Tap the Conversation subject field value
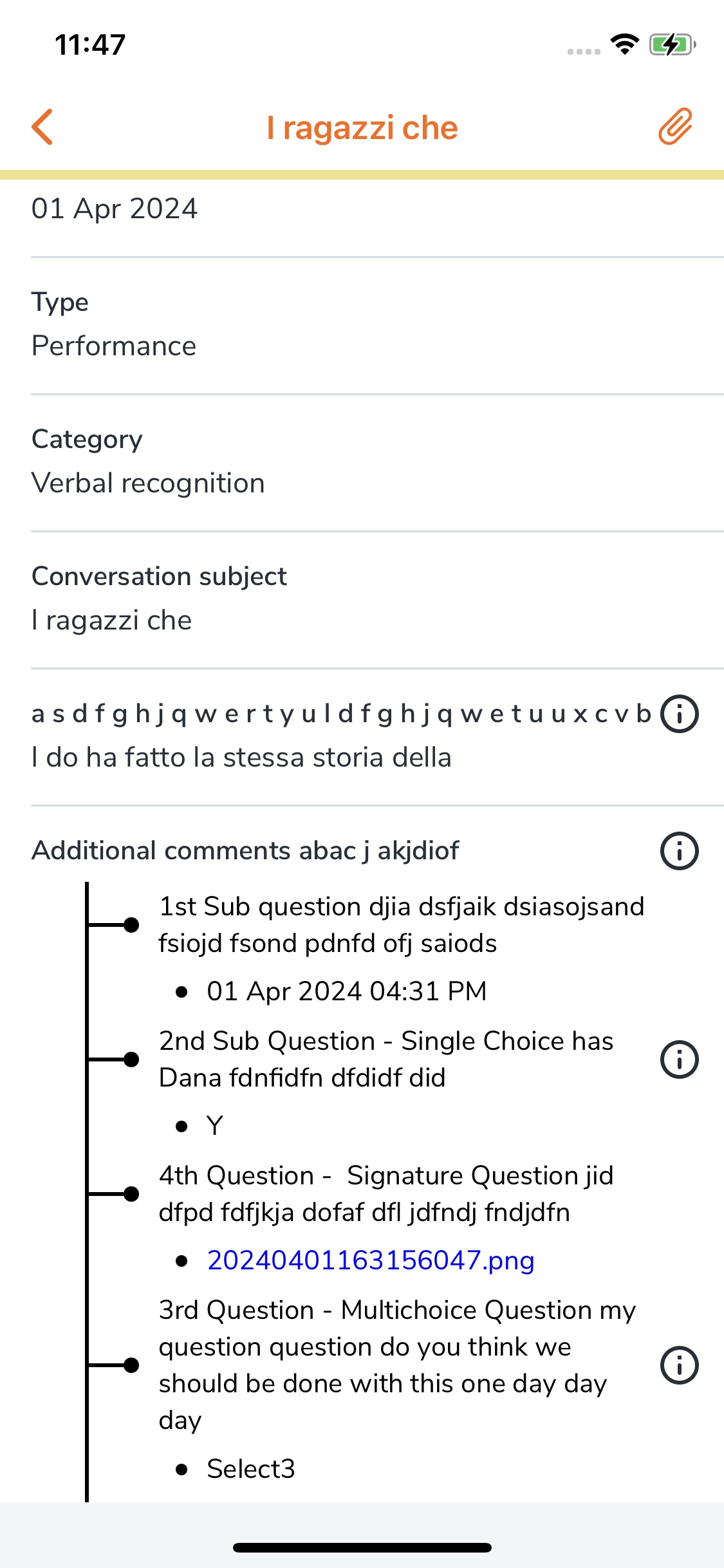Screen dimensions: 724x1568 tap(112, 621)
